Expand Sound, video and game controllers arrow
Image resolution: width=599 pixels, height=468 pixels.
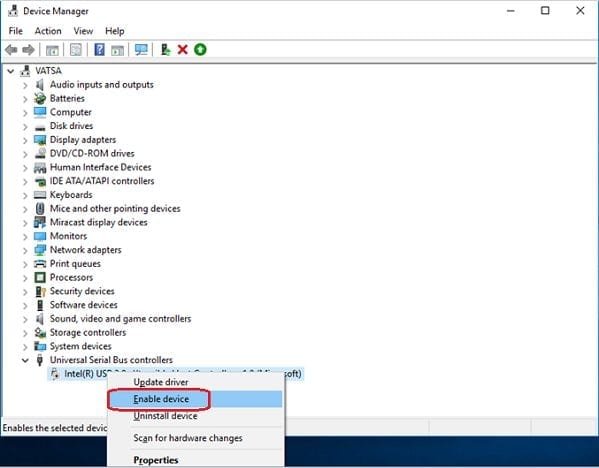pyautogui.click(x=25, y=319)
